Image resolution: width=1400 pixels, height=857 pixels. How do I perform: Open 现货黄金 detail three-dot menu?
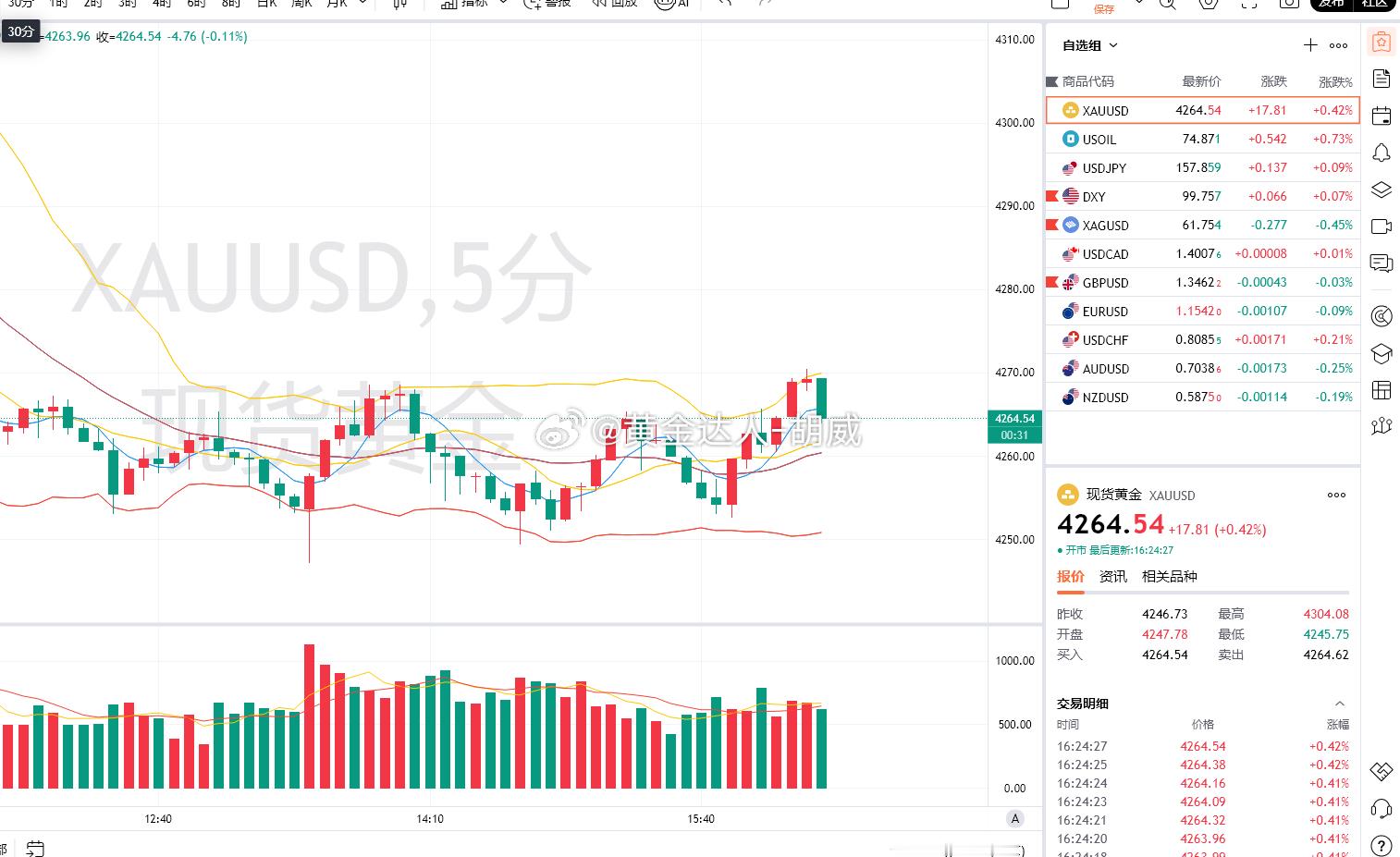tap(1336, 495)
